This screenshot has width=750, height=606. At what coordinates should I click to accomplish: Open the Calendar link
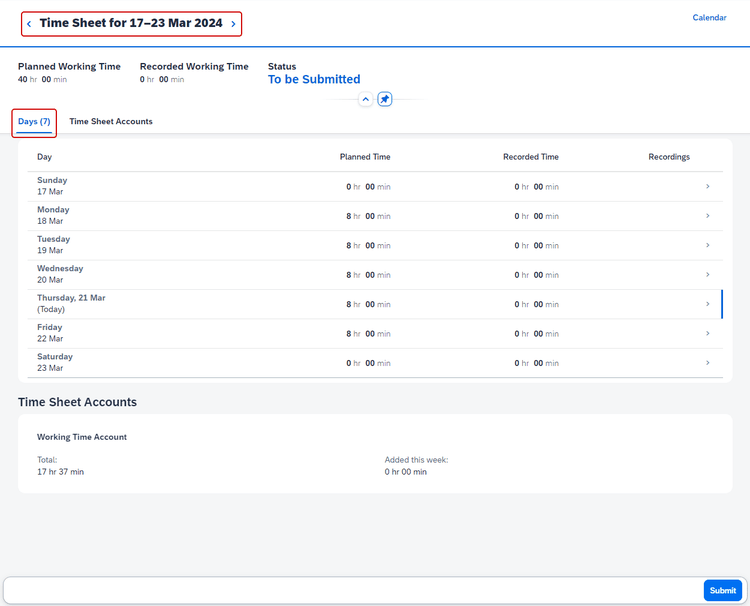click(709, 17)
